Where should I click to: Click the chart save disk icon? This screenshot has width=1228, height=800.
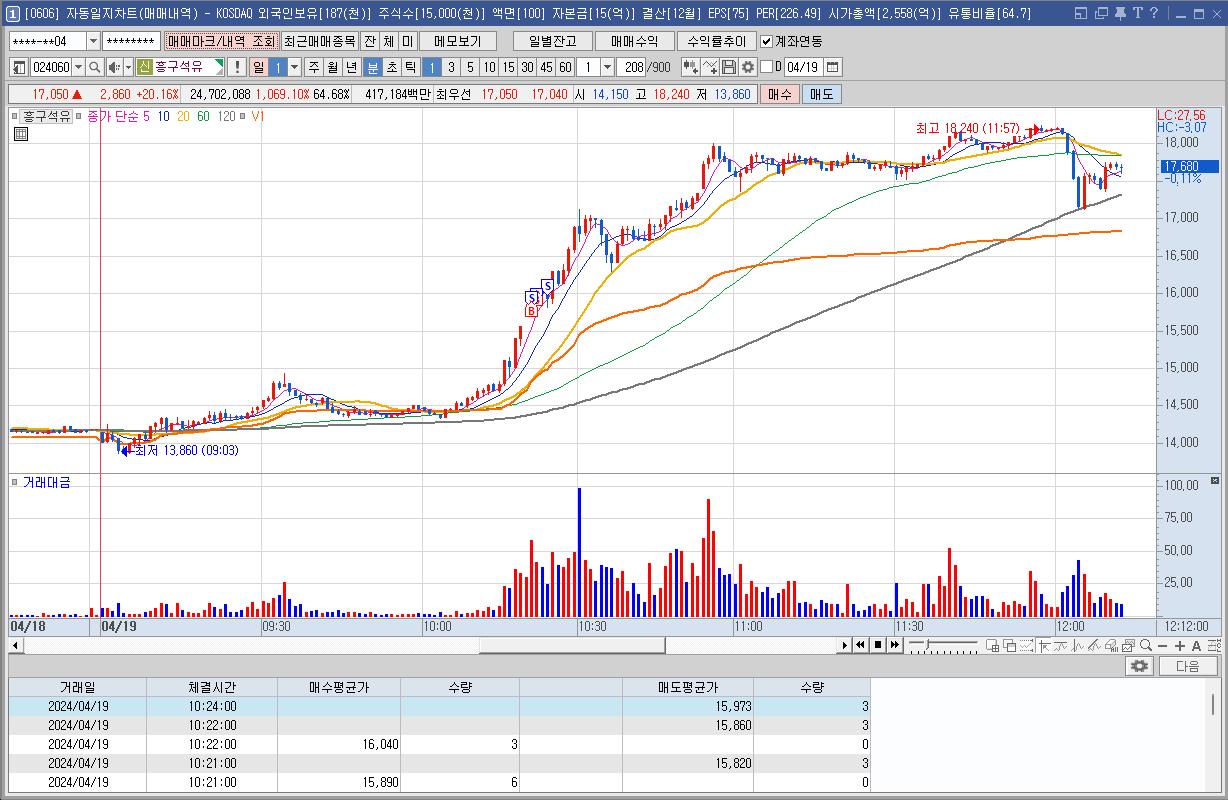point(729,67)
